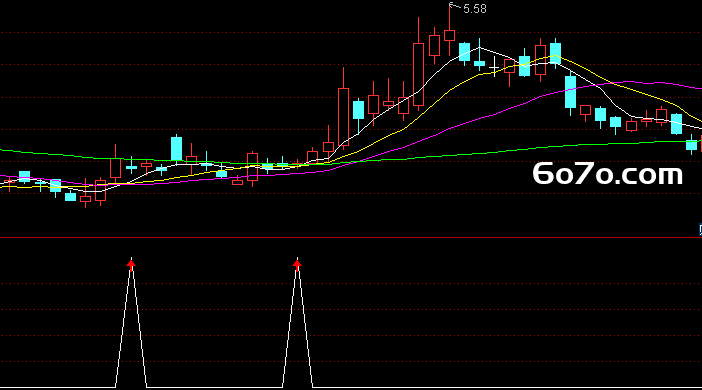Viewport: 702px width, 390px height.
Task: Click the small blue icon at right edge
Action: coord(700,230)
